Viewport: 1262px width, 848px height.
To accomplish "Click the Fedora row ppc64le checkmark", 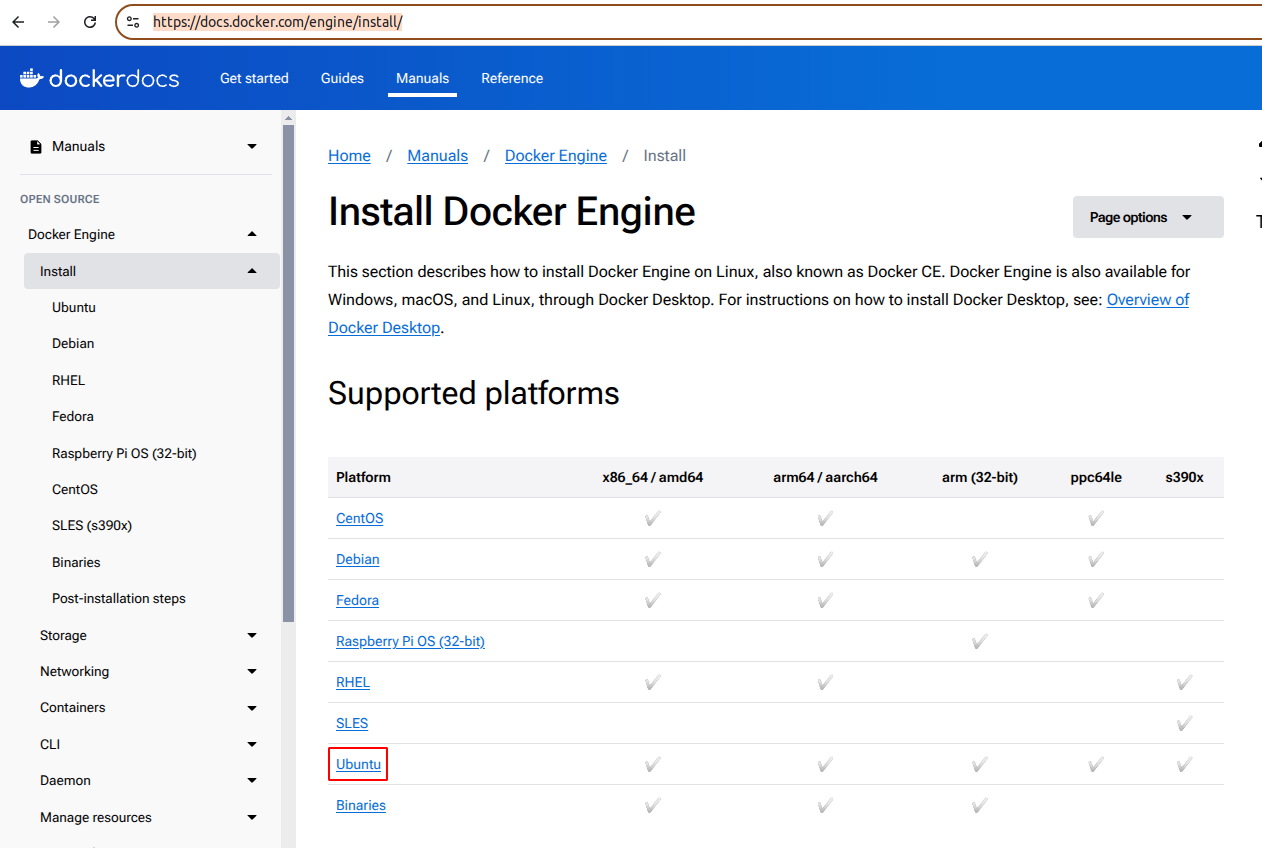I will pos(1096,600).
